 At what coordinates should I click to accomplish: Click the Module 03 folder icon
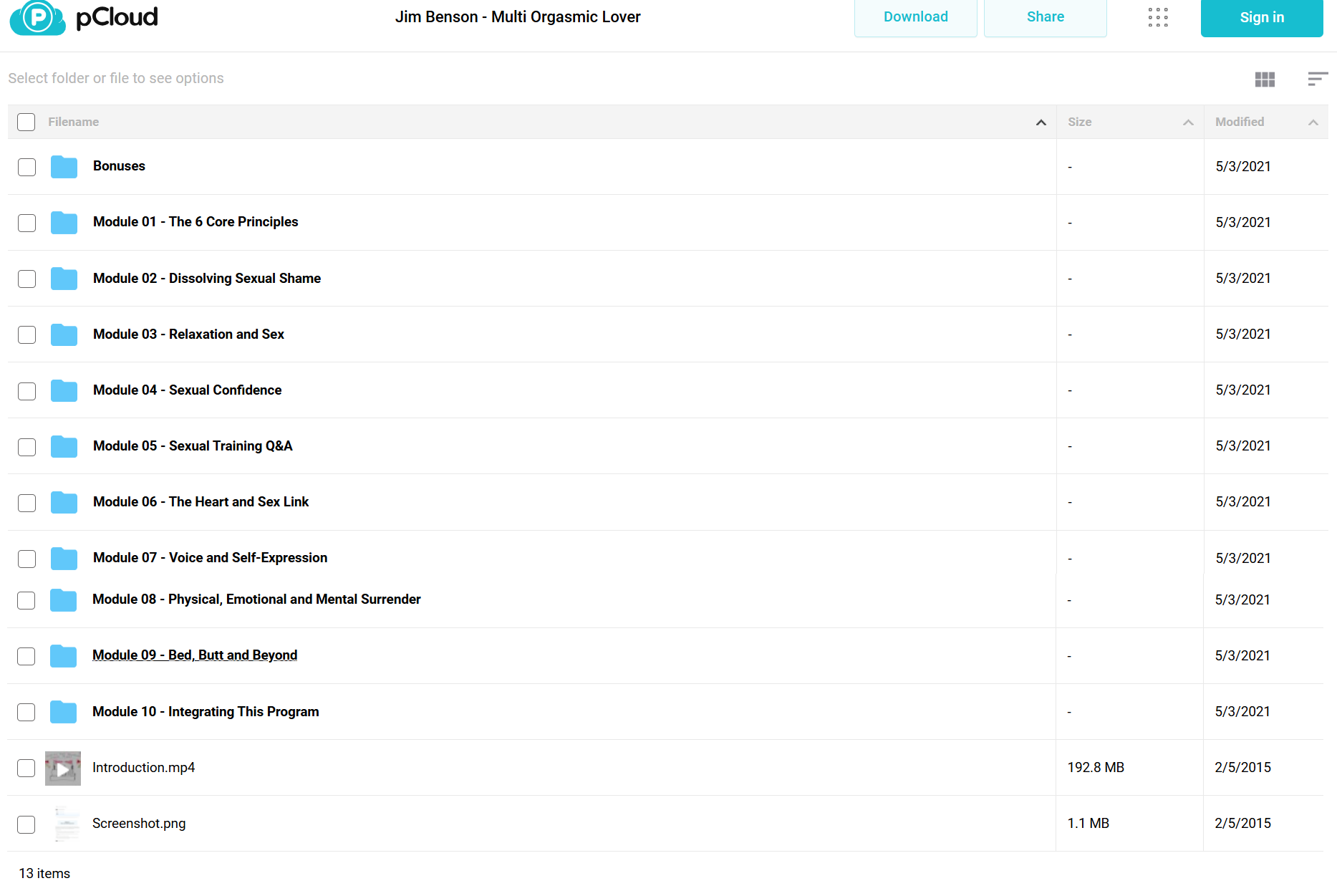64,334
